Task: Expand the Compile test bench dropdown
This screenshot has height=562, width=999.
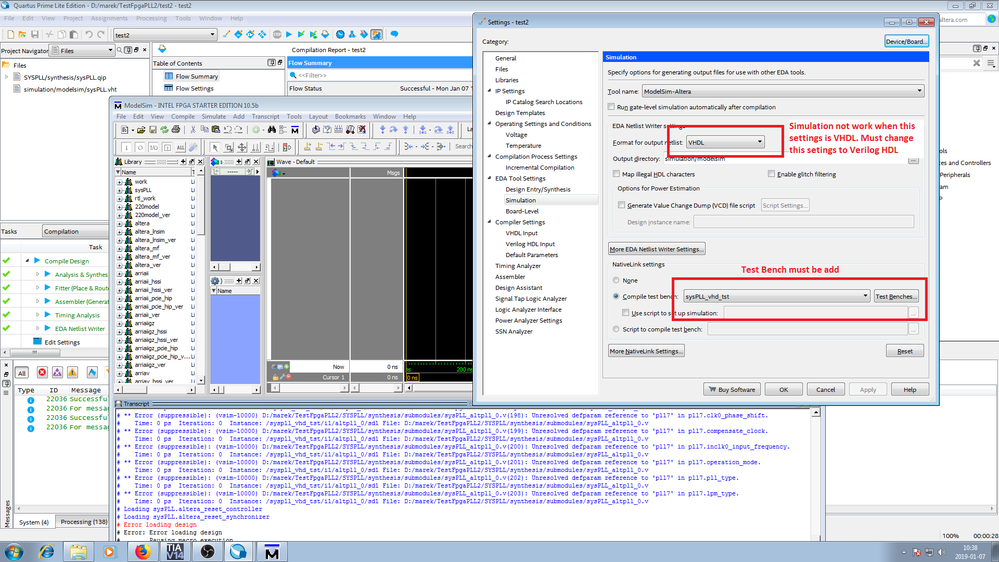Action: coord(865,296)
